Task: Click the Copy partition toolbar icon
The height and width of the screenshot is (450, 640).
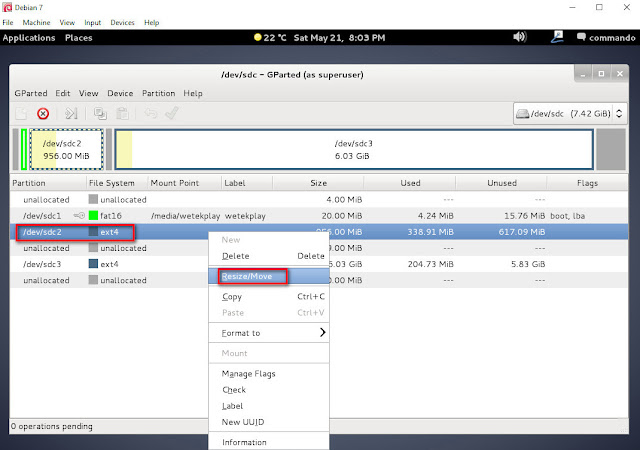Action: tap(100, 113)
